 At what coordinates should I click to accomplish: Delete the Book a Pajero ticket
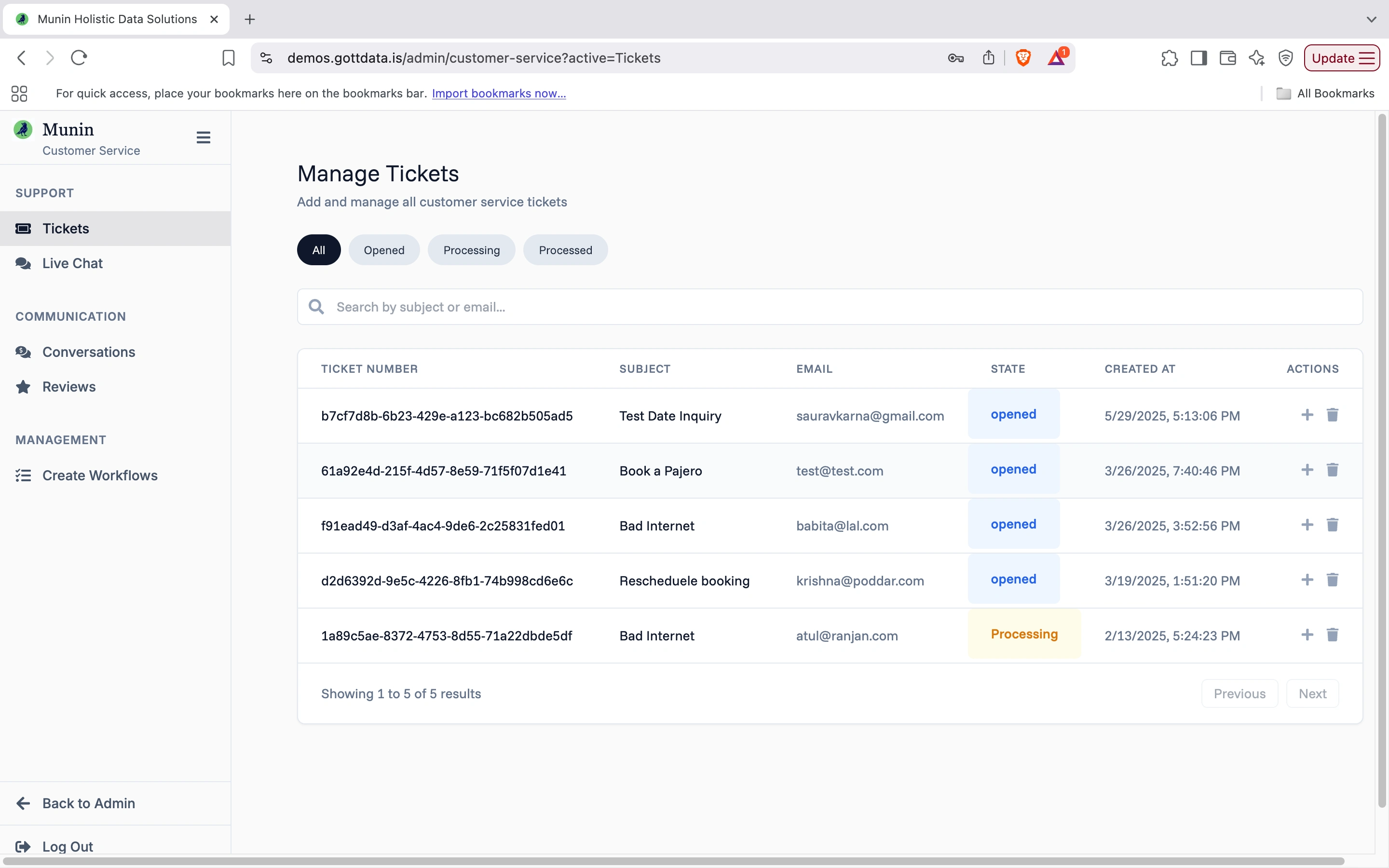1333,470
